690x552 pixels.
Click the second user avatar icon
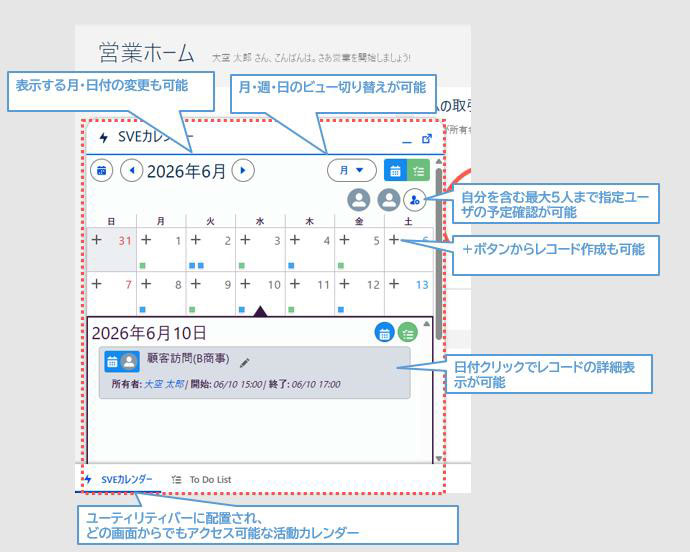click(389, 200)
